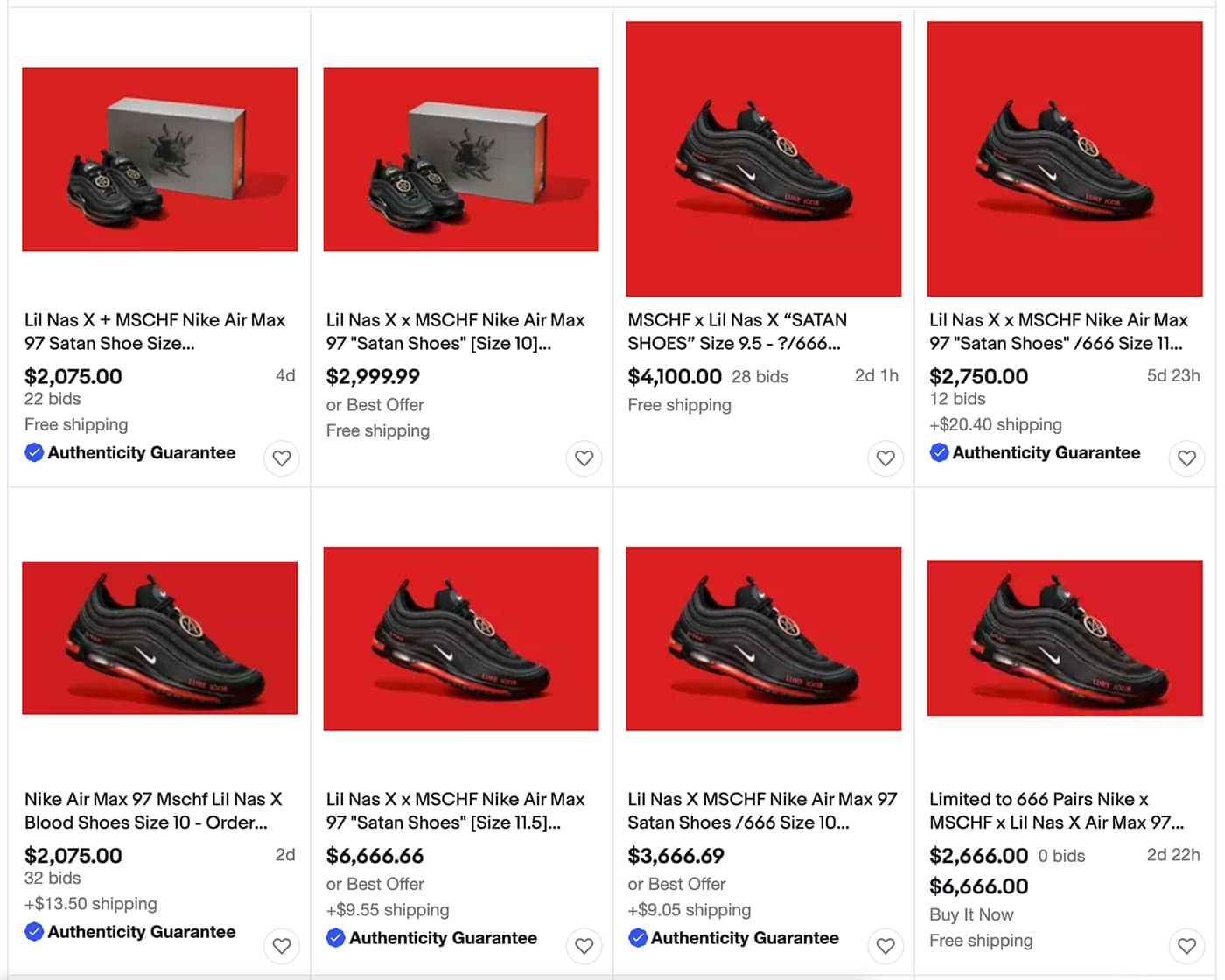This screenshot has width=1225, height=980.
Task: Add the Blood Shoes Size 10 listing to watchlist
Action: [282, 945]
